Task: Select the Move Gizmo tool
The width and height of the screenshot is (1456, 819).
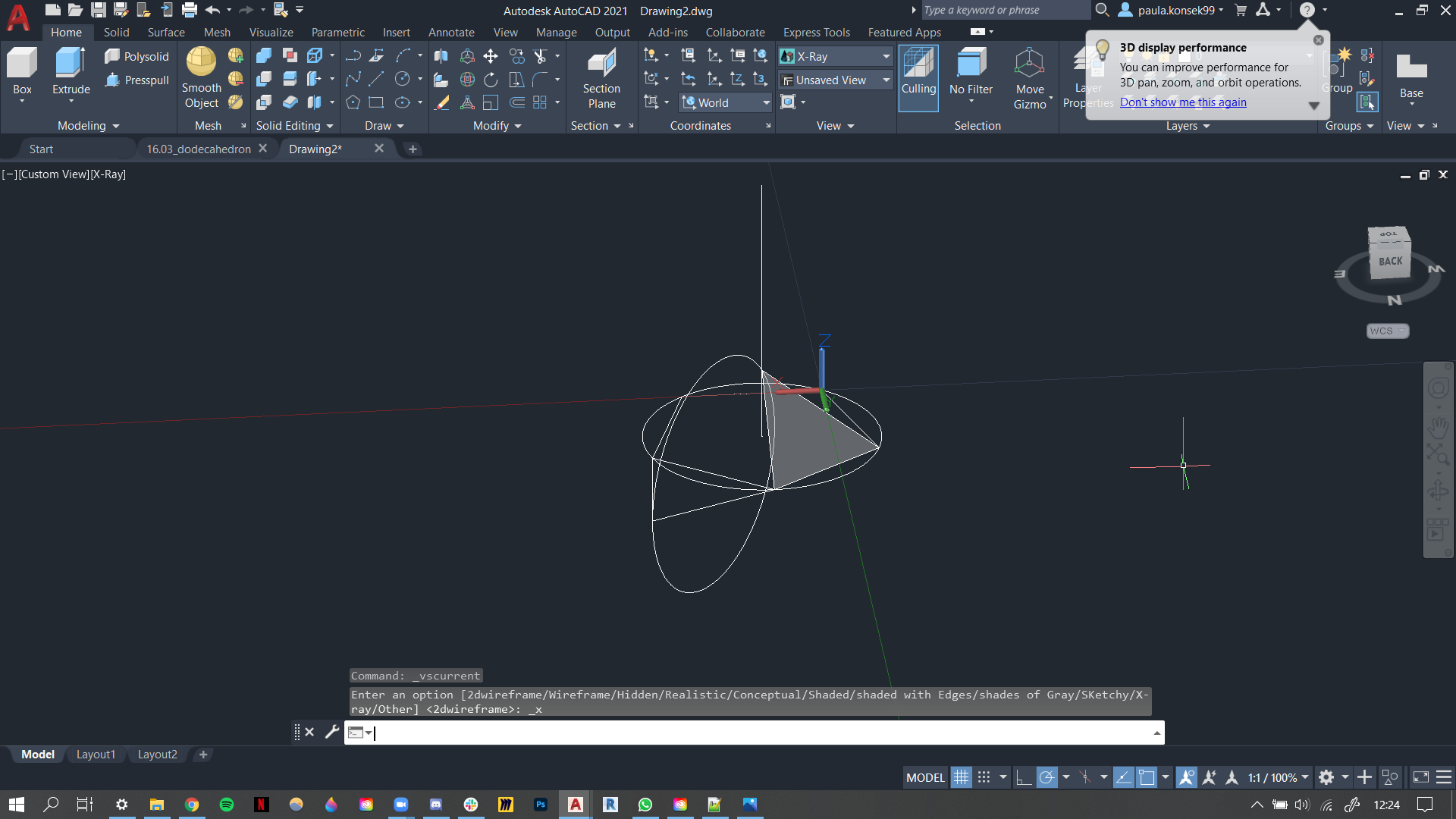Action: tap(1029, 79)
